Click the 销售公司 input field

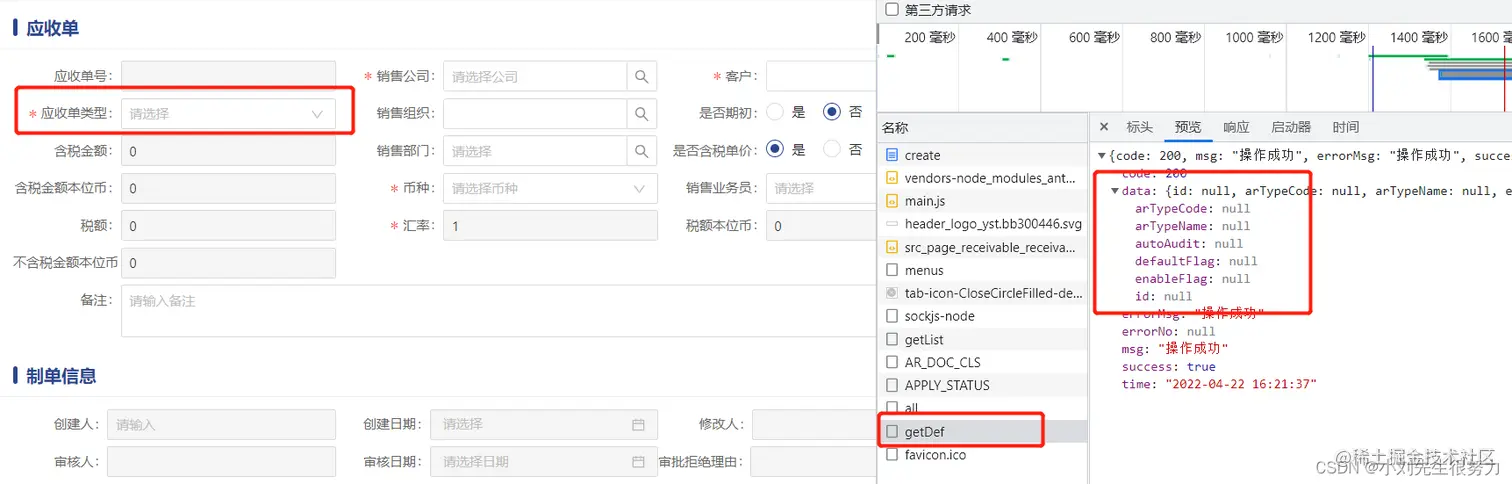coord(535,76)
